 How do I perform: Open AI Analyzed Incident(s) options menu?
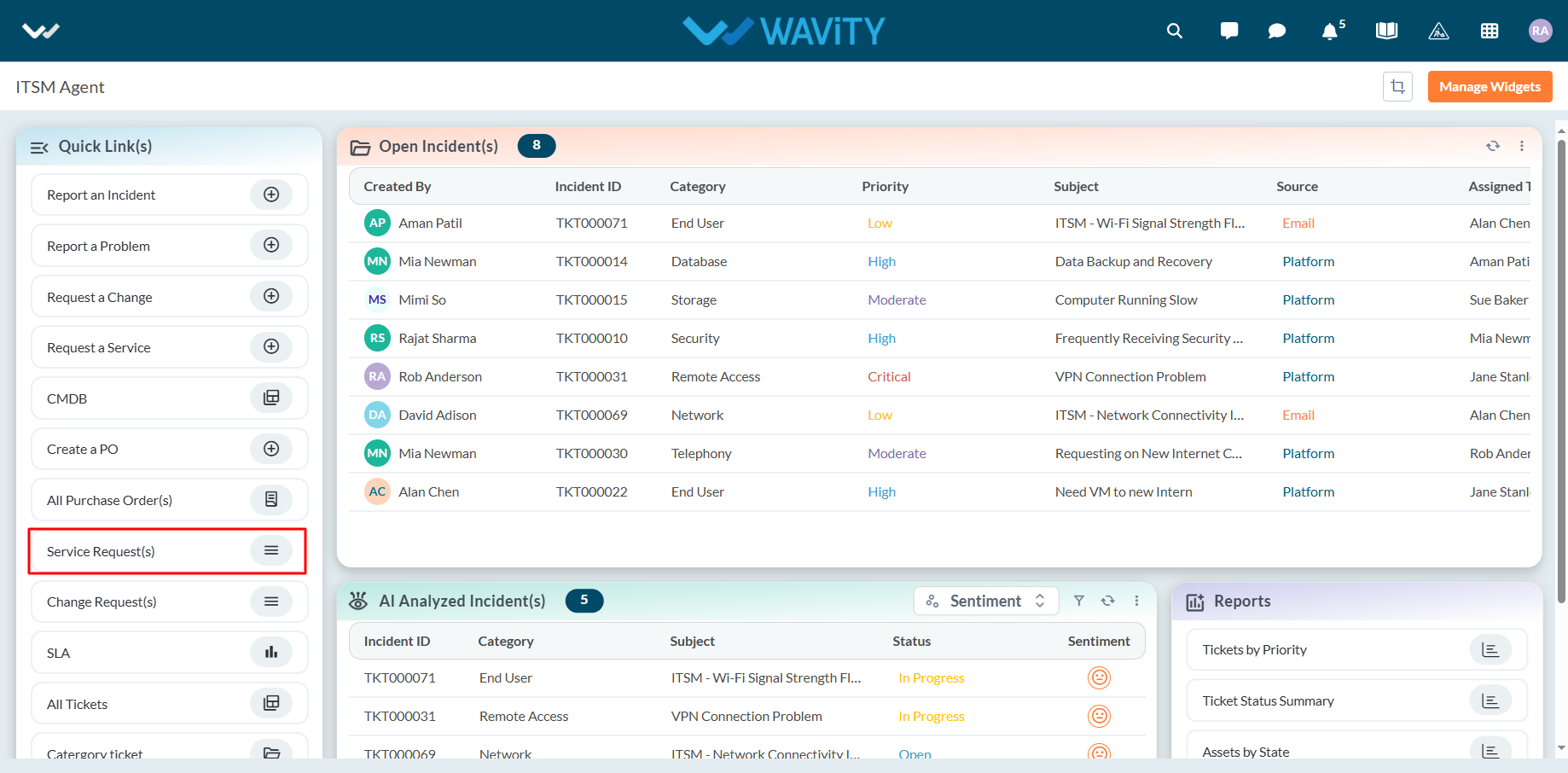1137,601
